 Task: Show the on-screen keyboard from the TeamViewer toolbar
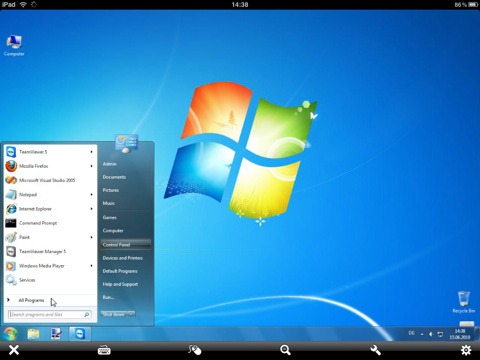click(104, 350)
